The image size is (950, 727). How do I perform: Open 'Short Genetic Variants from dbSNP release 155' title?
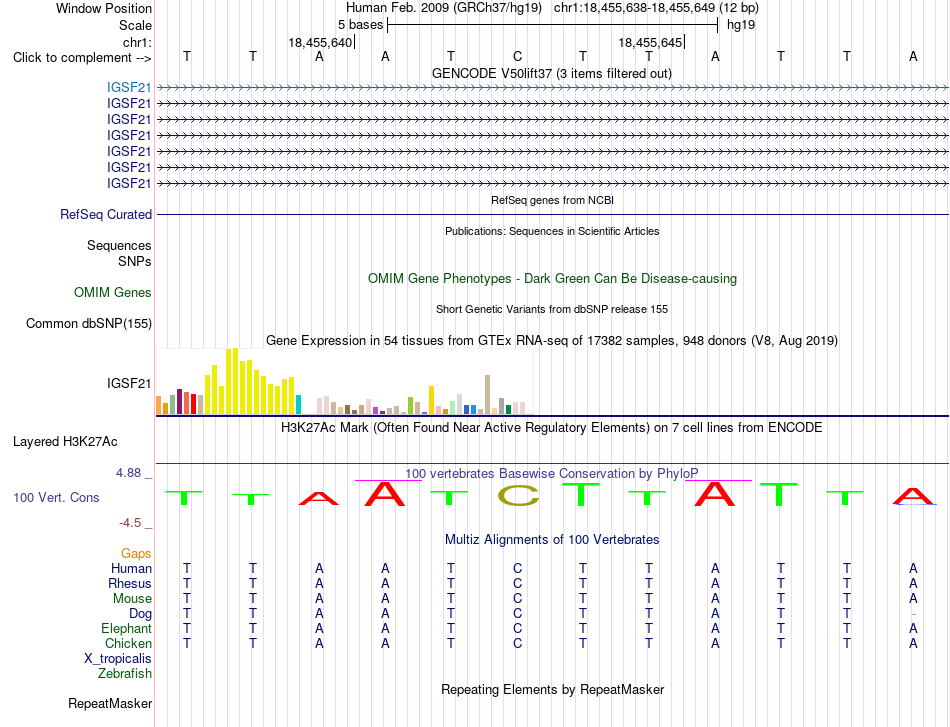[x=552, y=309]
